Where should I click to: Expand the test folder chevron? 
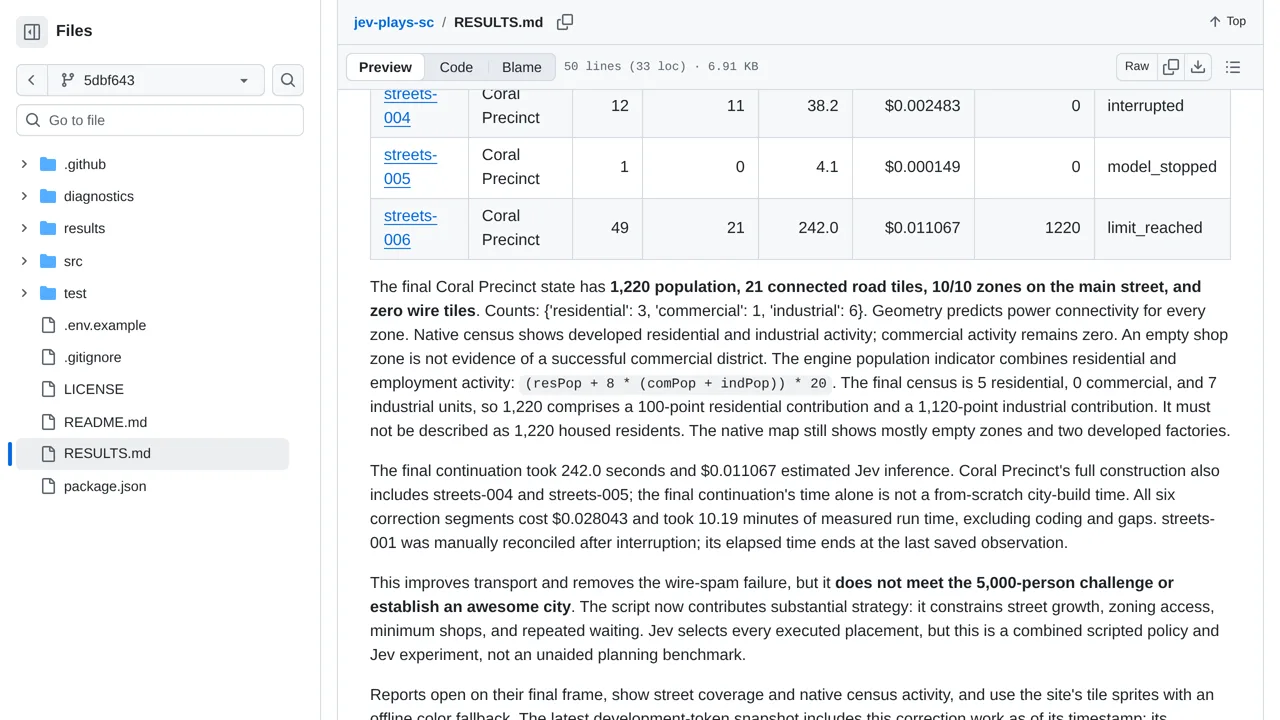click(24, 293)
